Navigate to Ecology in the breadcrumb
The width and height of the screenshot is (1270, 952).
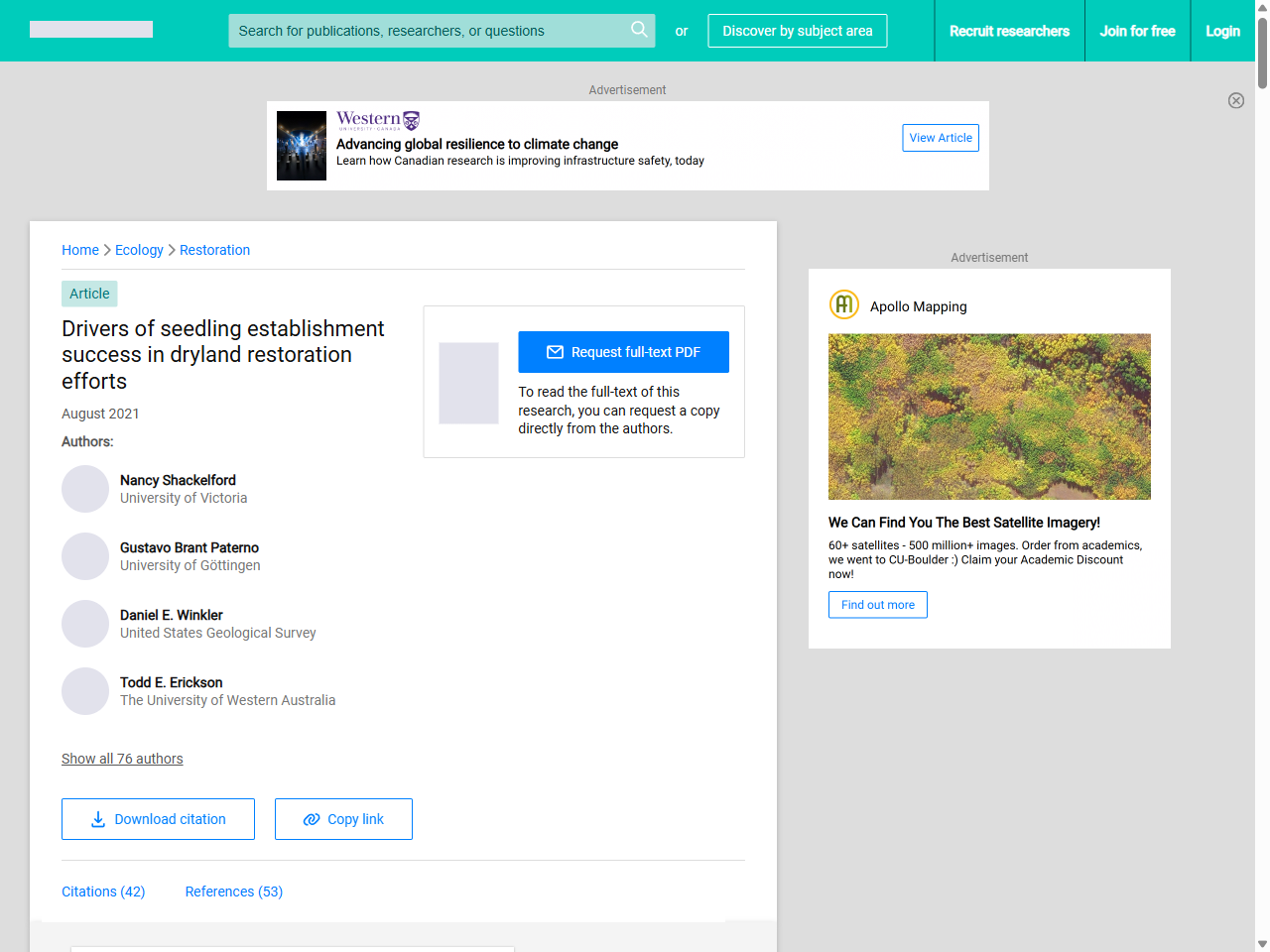point(139,250)
